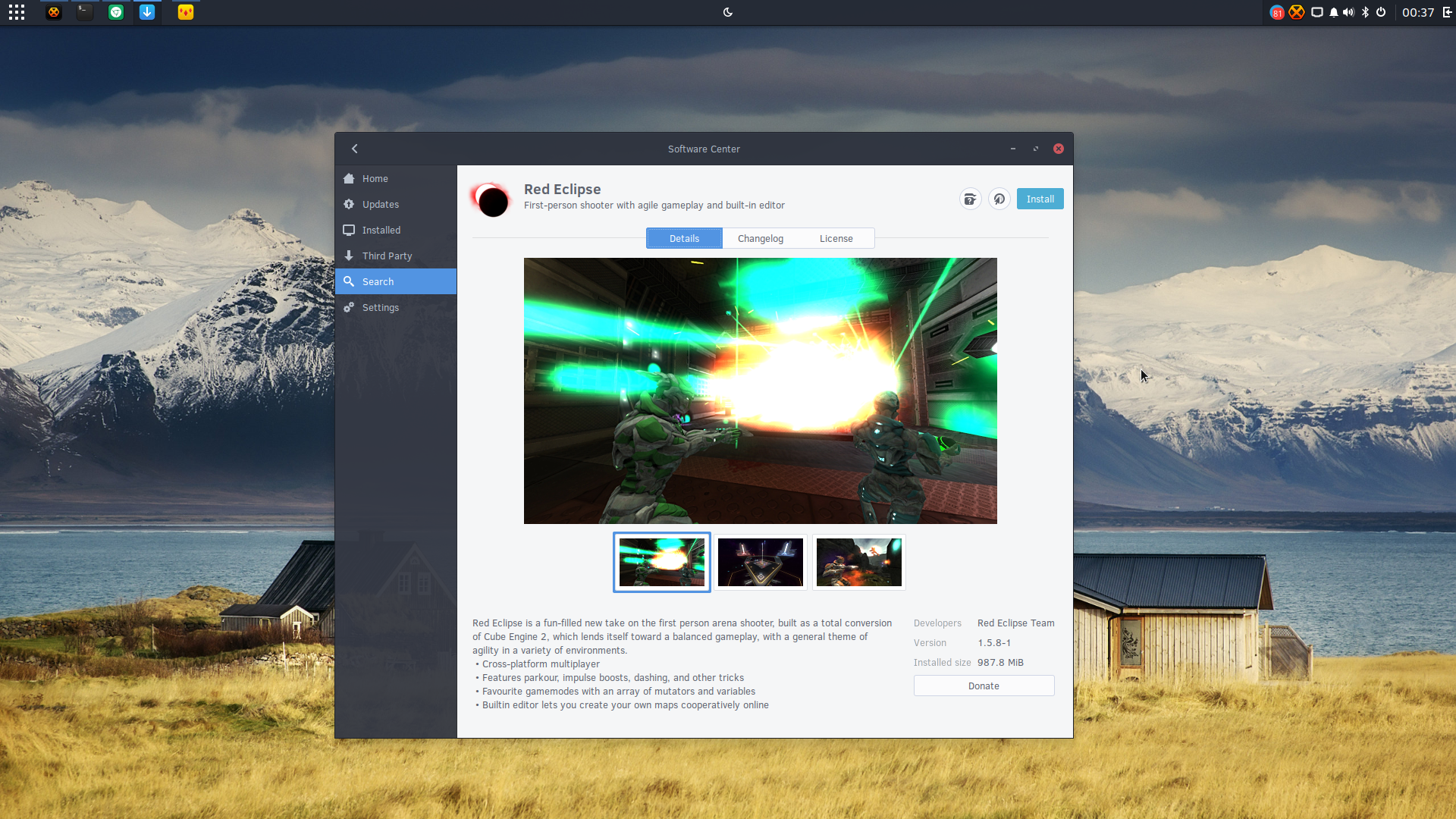Screen dimensions: 1456x819
Task: Open the 81 updates notification tray icon
Action: coord(1277,12)
